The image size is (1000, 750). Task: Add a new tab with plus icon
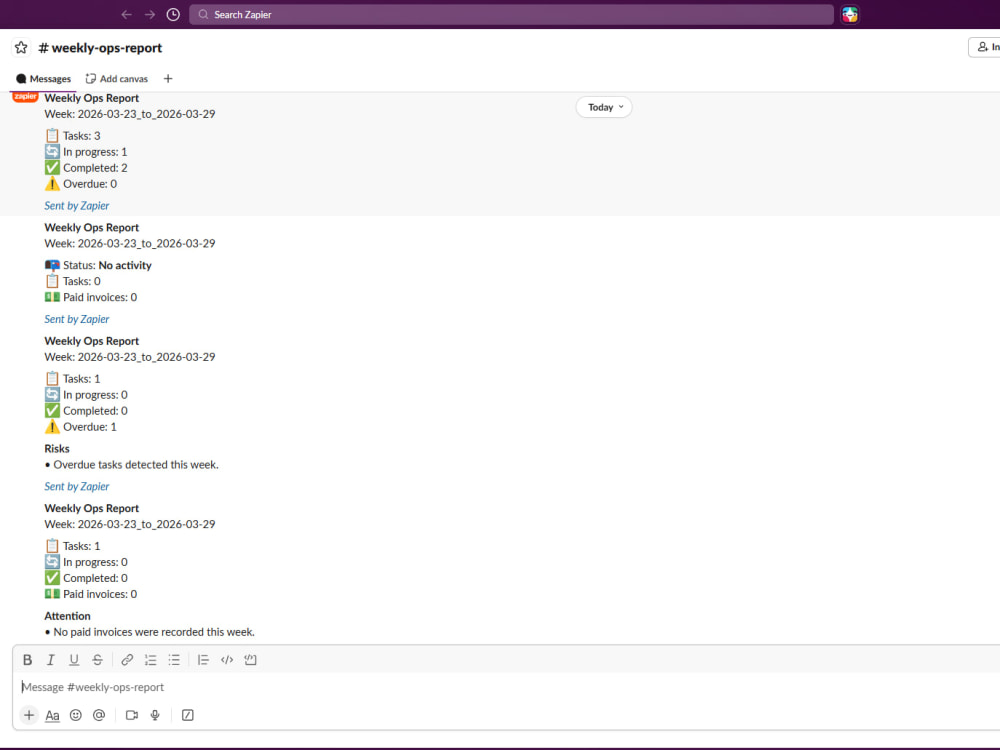pyautogui.click(x=168, y=79)
